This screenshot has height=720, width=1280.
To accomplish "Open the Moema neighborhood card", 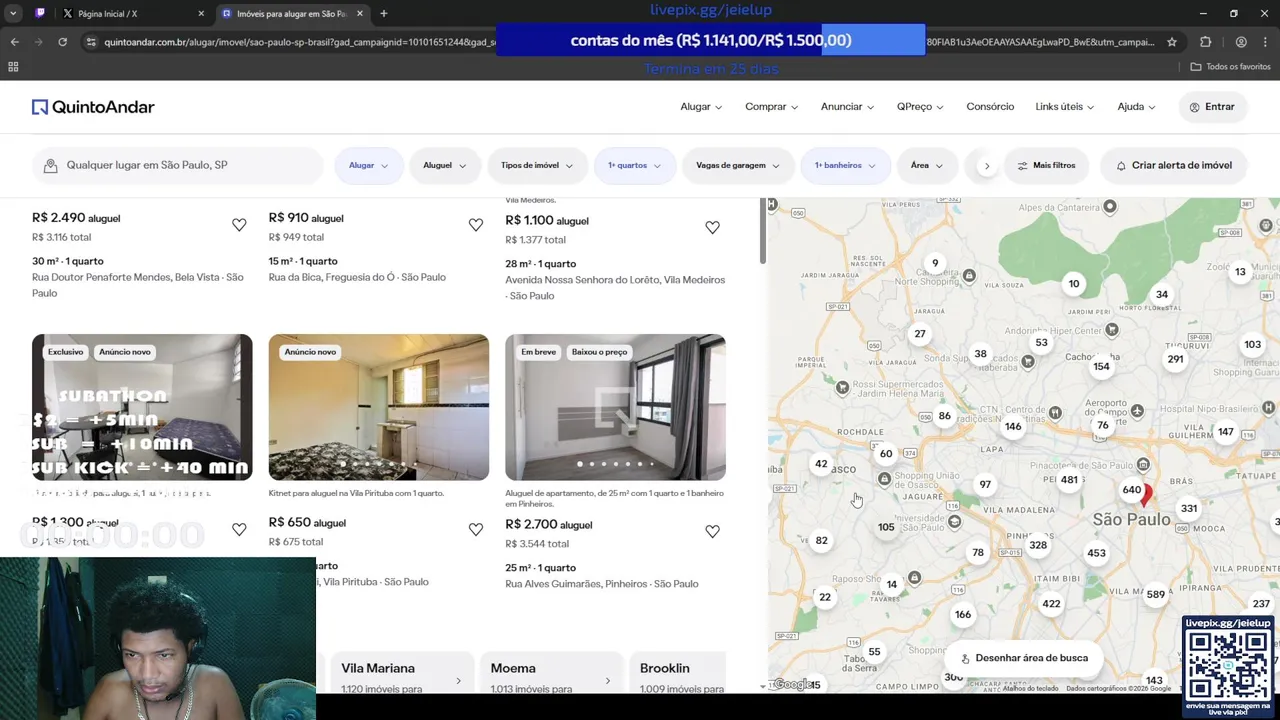I will click(x=550, y=673).
